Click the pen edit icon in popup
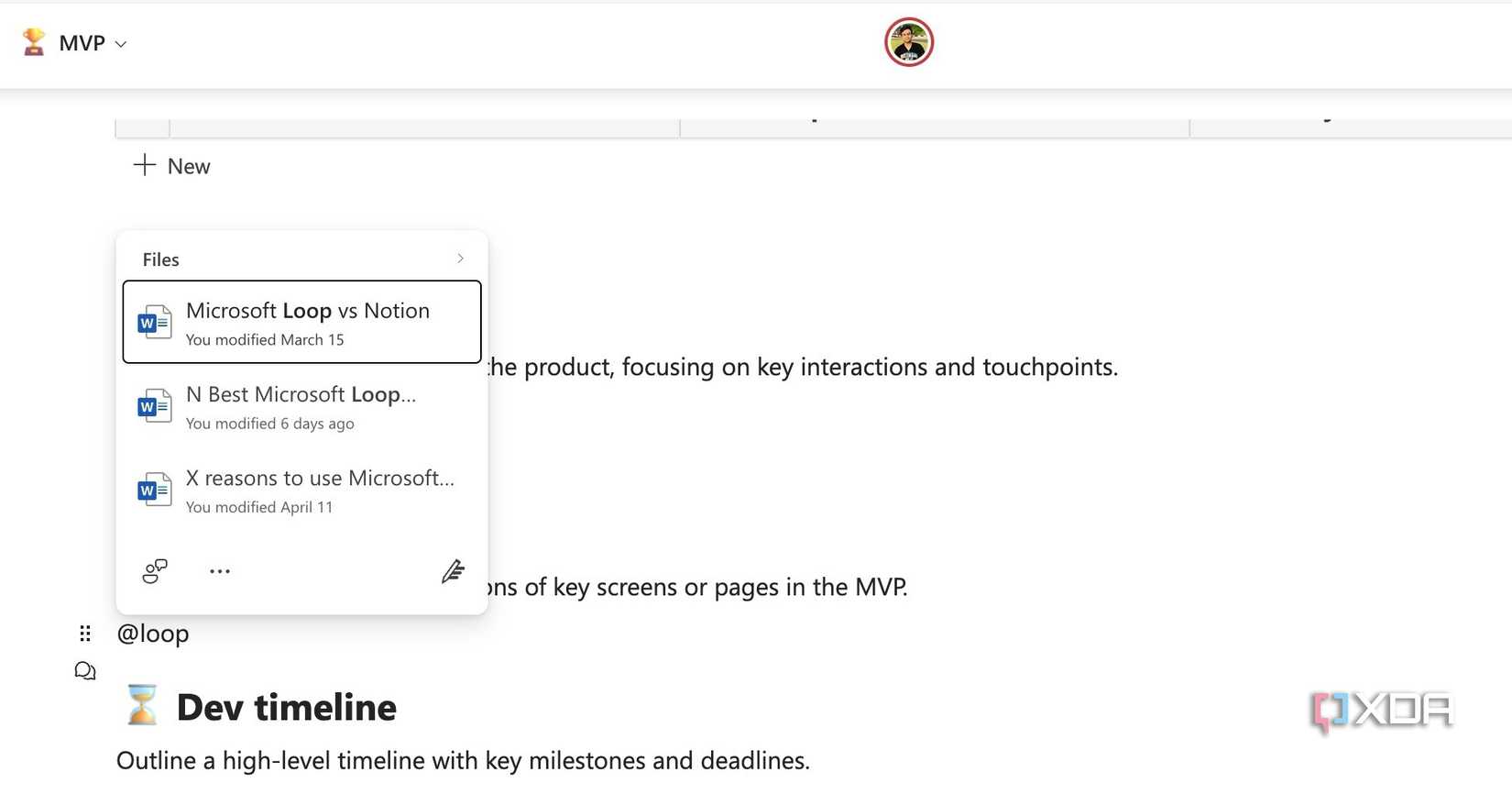 coord(453,571)
